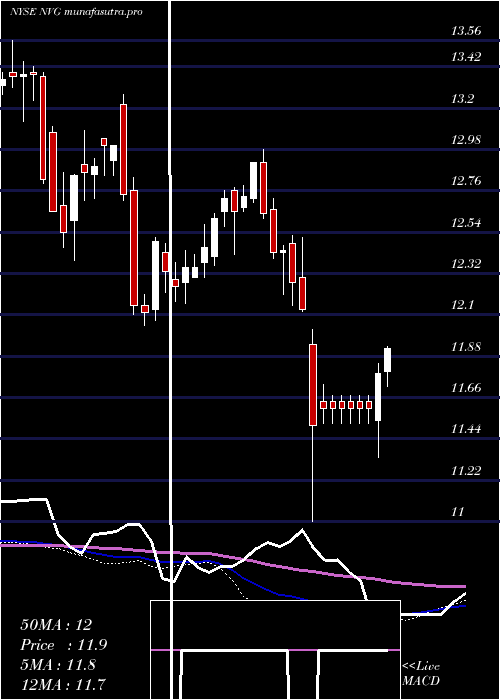Click the 11.22 price axis label
This screenshot has width=500, height=700.
[466, 470]
